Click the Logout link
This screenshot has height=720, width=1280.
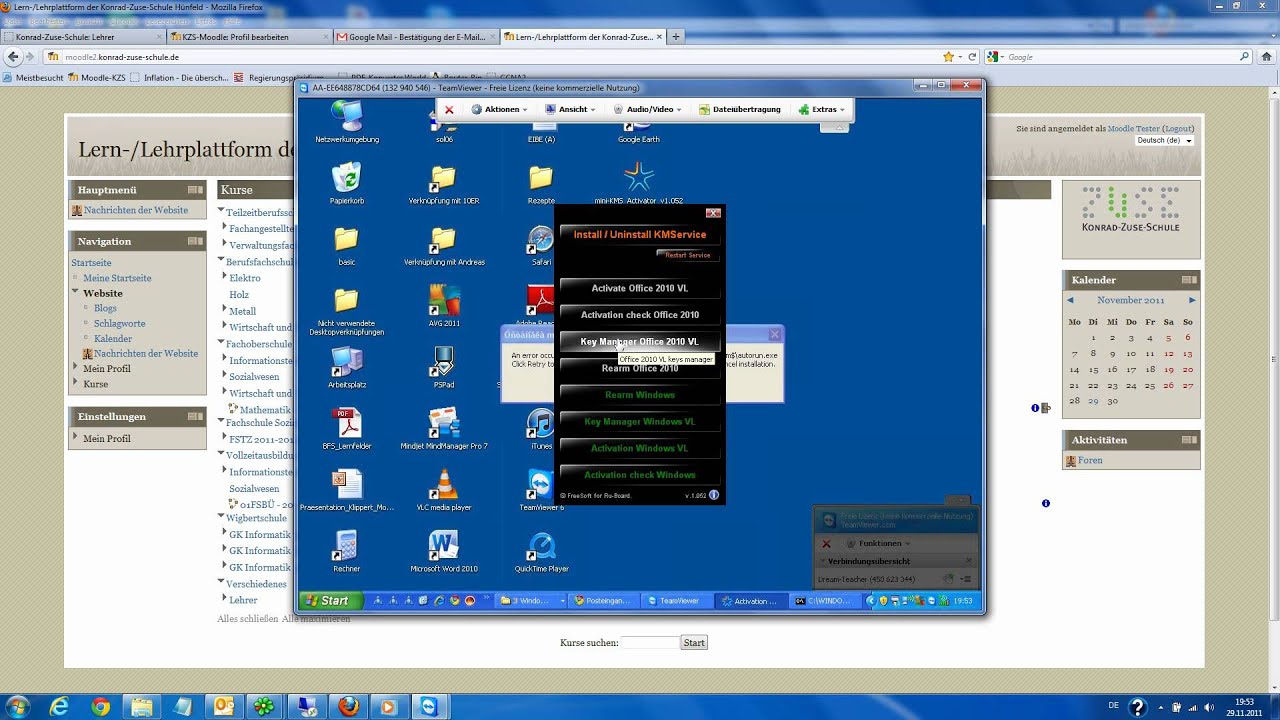pyautogui.click(x=1178, y=129)
